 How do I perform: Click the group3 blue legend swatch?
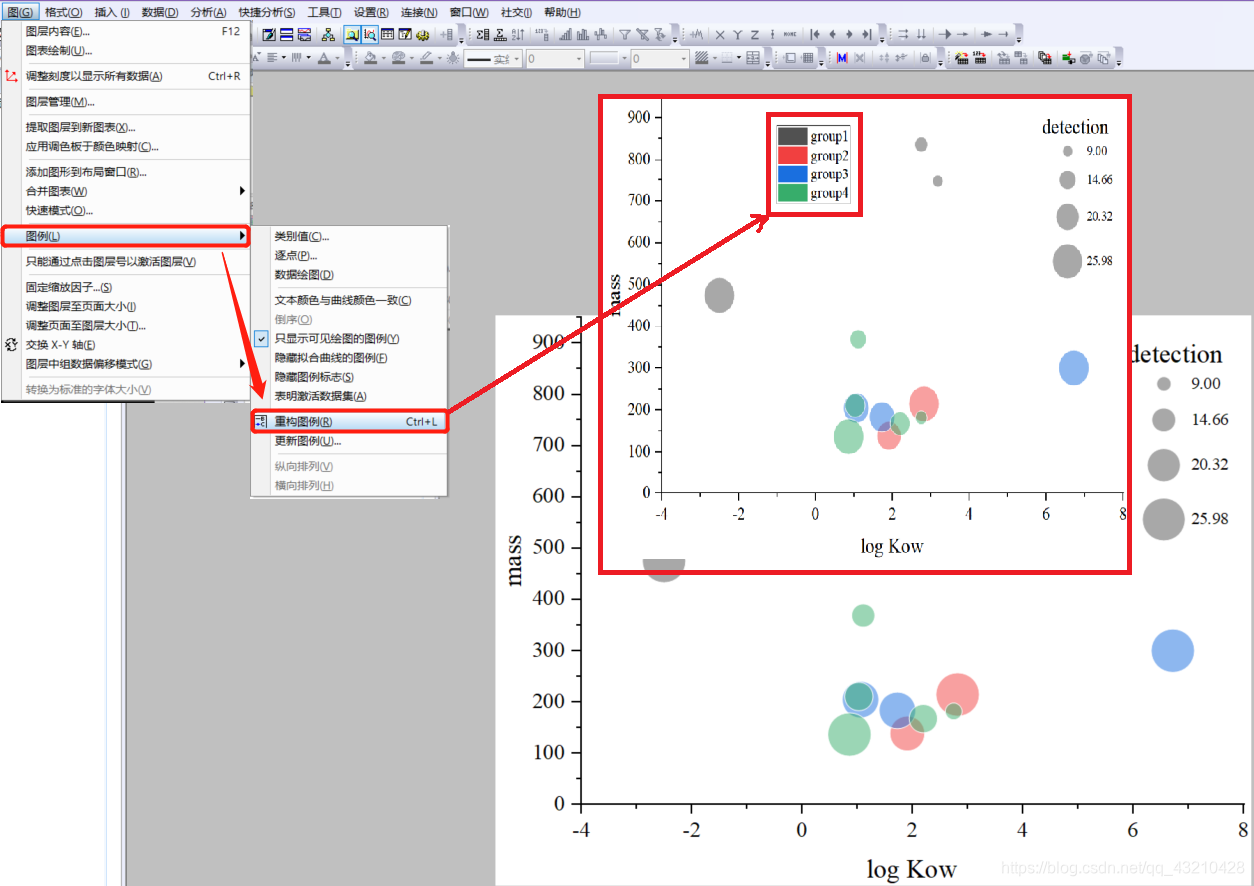coord(792,174)
